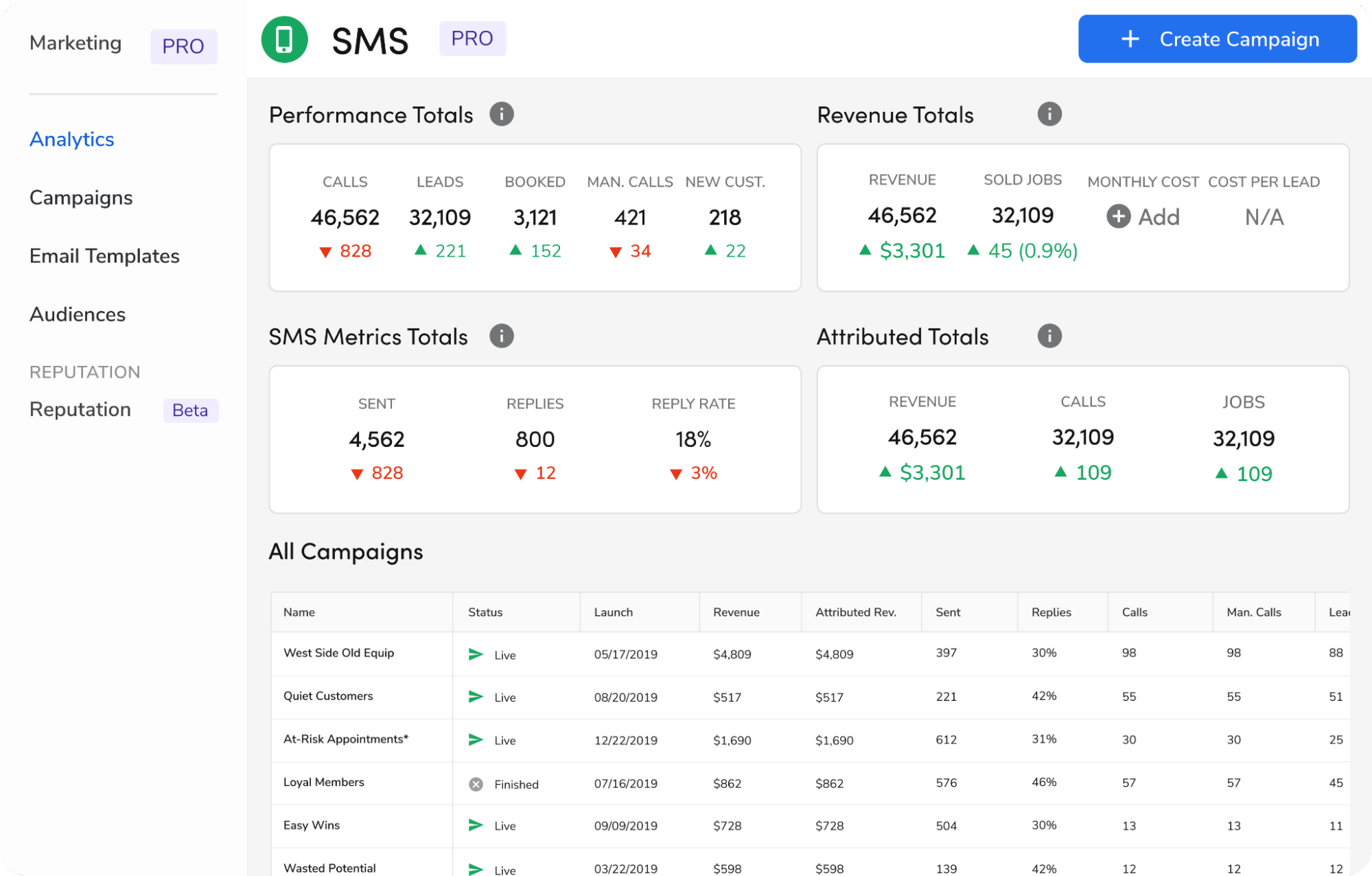1372x876 pixels.
Task: Select Audiences in the sidebar
Action: click(78, 314)
